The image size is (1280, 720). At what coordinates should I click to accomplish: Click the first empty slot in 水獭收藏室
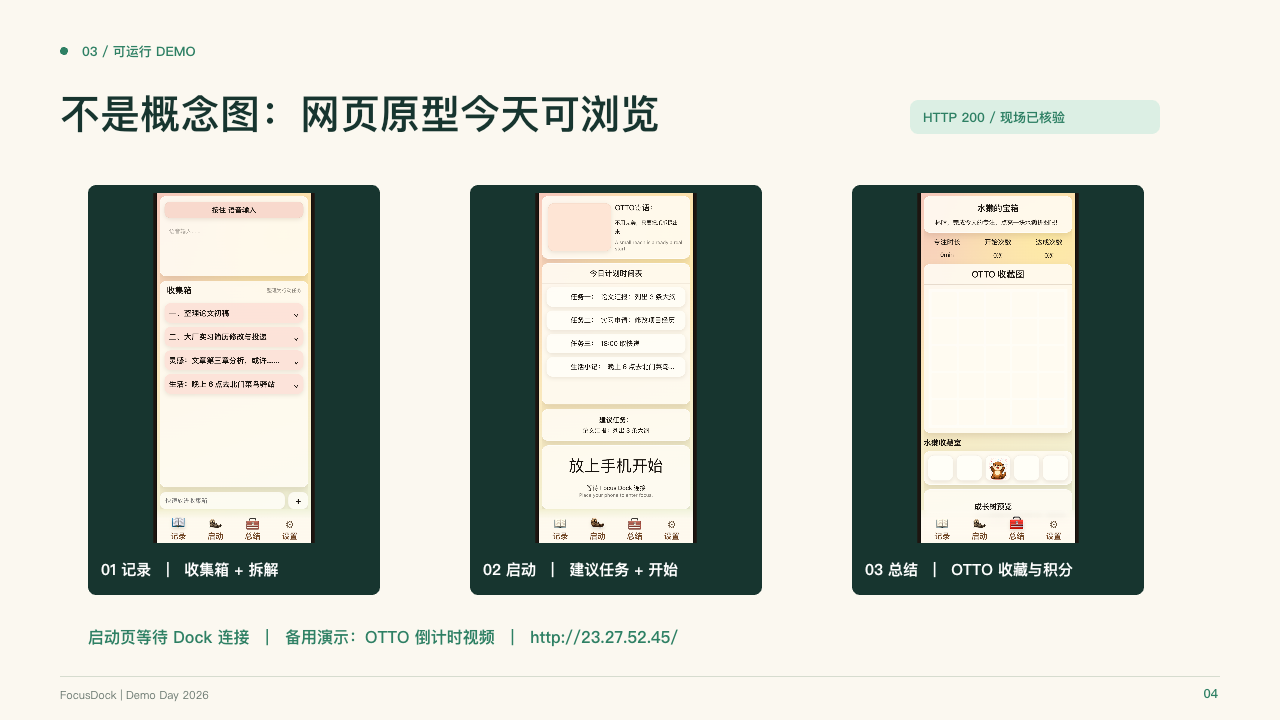click(x=940, y=468)
